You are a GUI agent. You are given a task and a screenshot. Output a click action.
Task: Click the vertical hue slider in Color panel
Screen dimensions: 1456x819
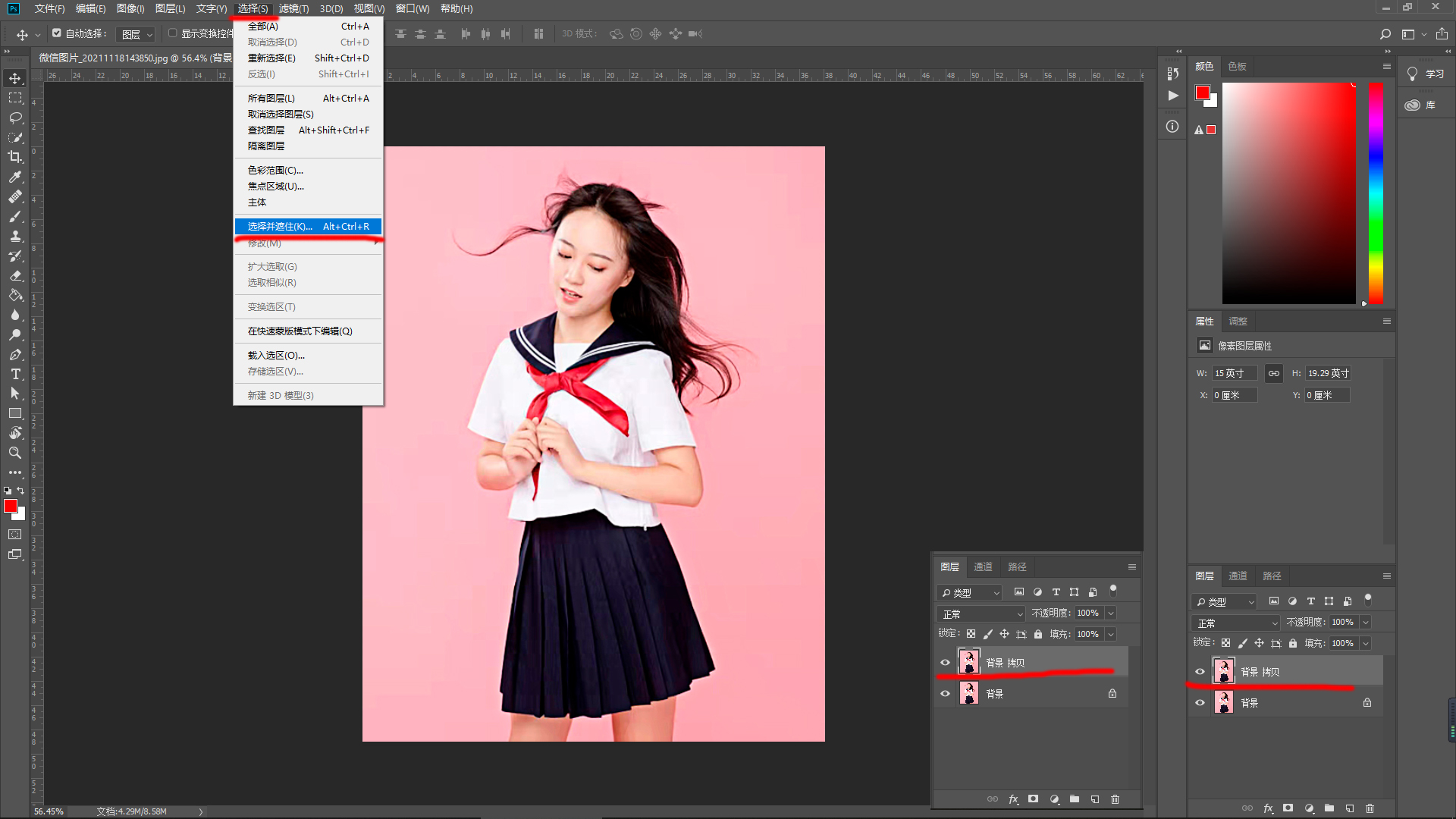1376,193
